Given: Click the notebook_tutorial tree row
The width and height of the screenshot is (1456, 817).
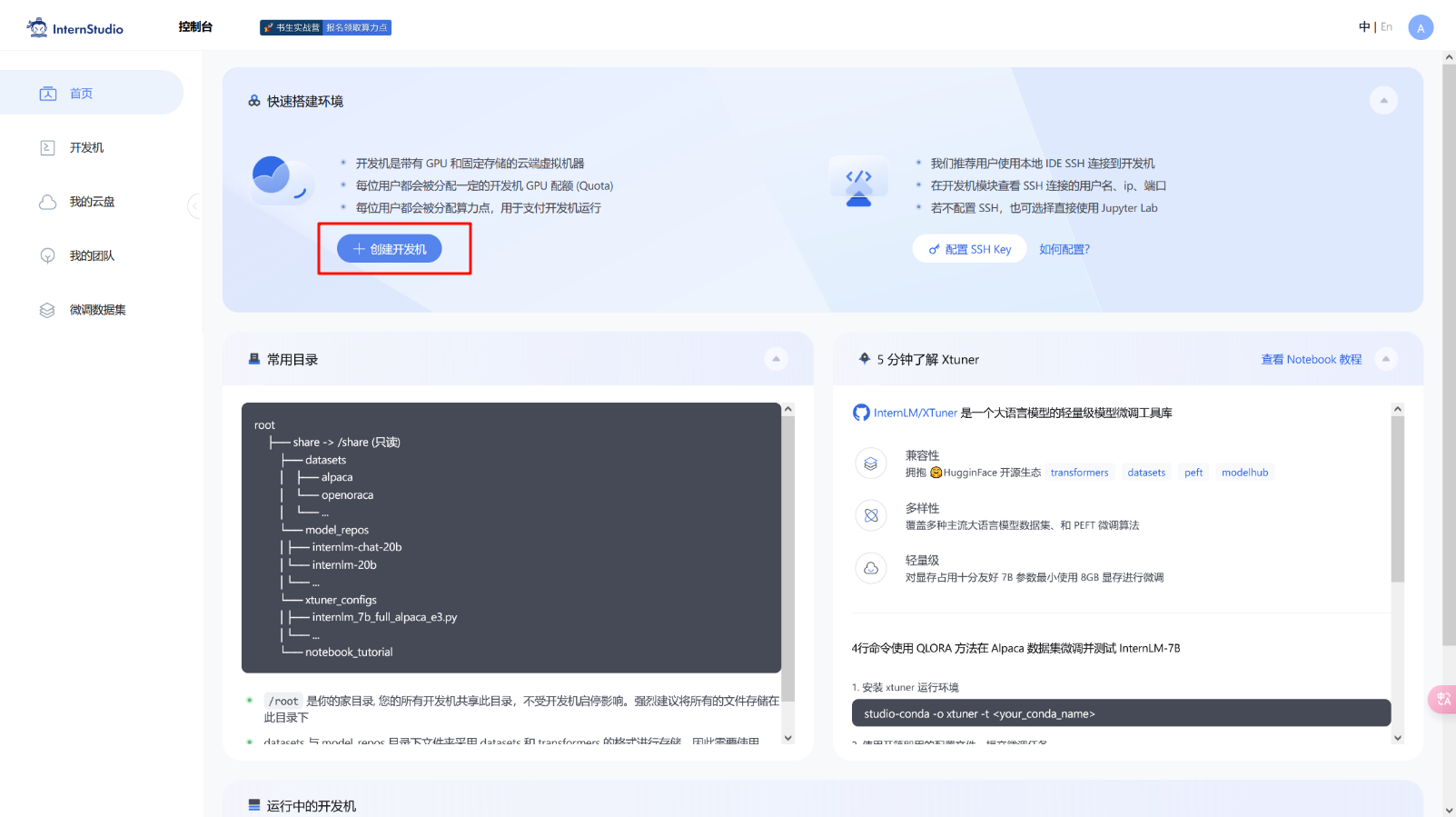Looking at the screenshot, I should 349,653.
